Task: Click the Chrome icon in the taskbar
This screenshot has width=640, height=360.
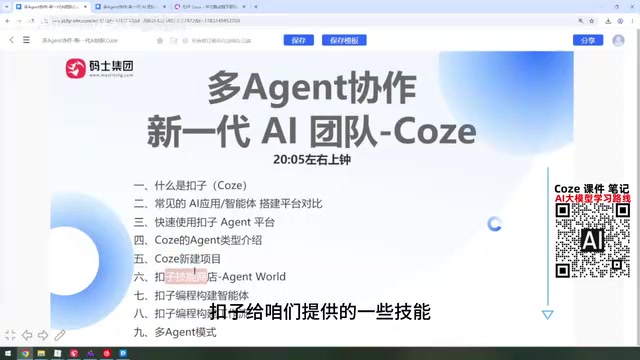Action: (25, 353)
